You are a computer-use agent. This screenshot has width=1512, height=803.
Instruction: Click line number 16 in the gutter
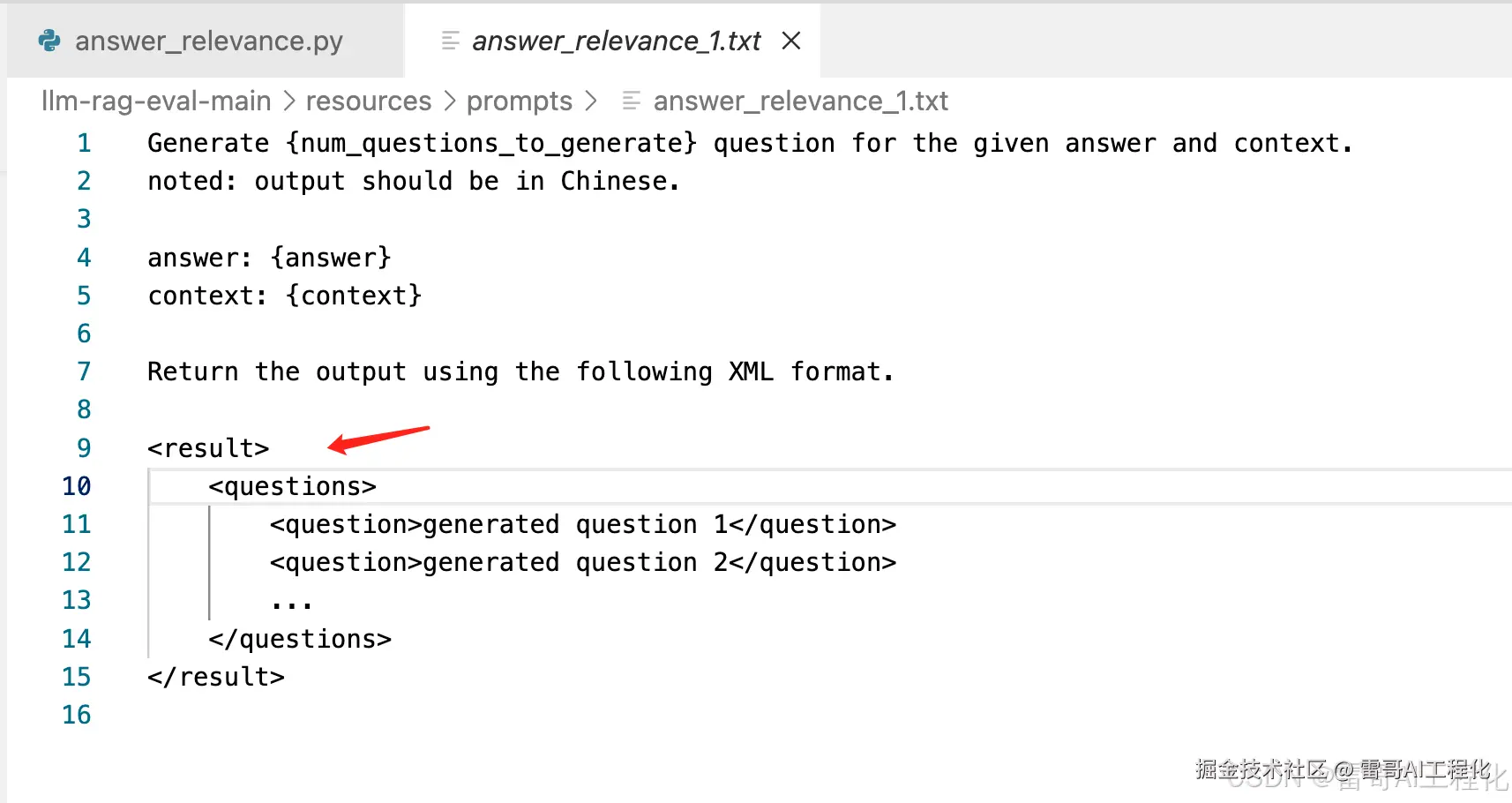(77, 715)
